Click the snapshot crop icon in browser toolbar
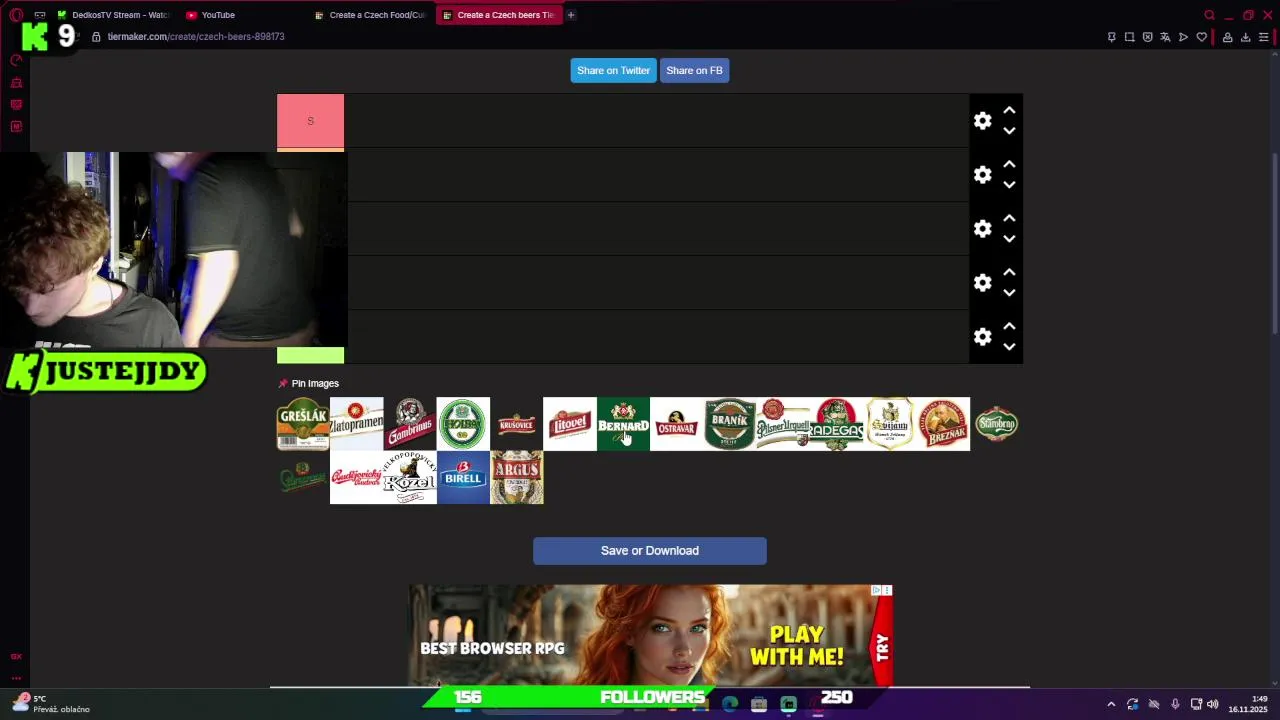Viewport: 1280px width, 720px height. [x=1129, y=37]
